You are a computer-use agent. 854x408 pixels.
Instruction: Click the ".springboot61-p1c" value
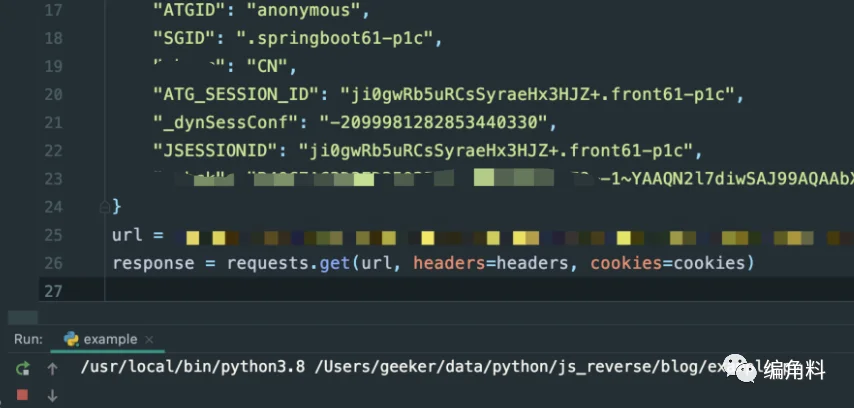coord(334,38)
